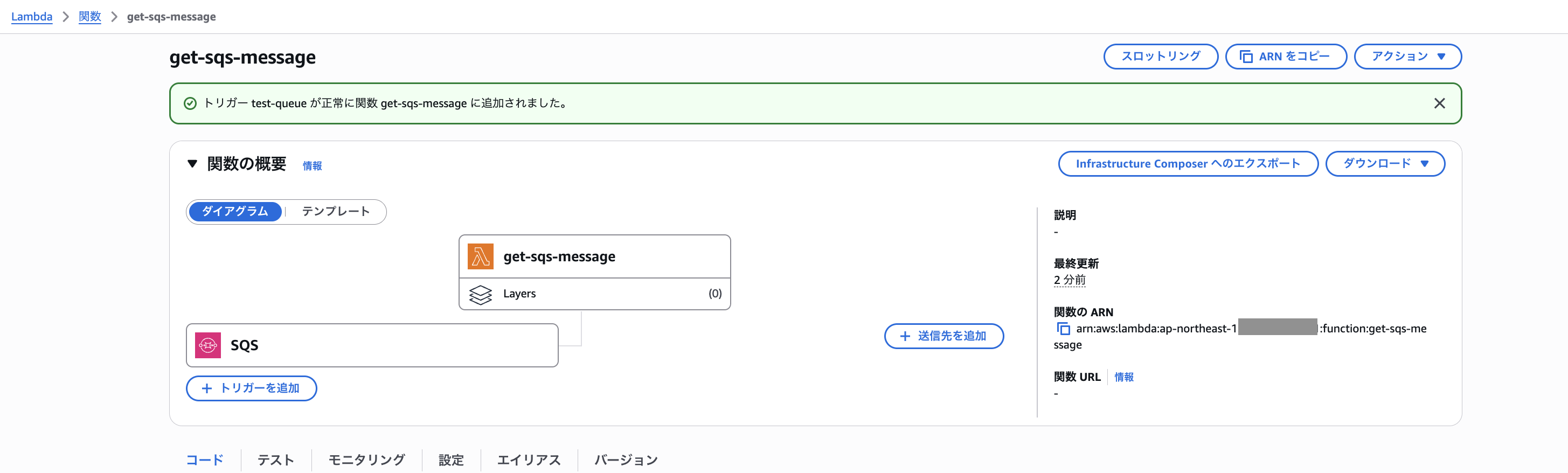
Task: Open the エイリアス tab
Action: click(x=529, y=460)
